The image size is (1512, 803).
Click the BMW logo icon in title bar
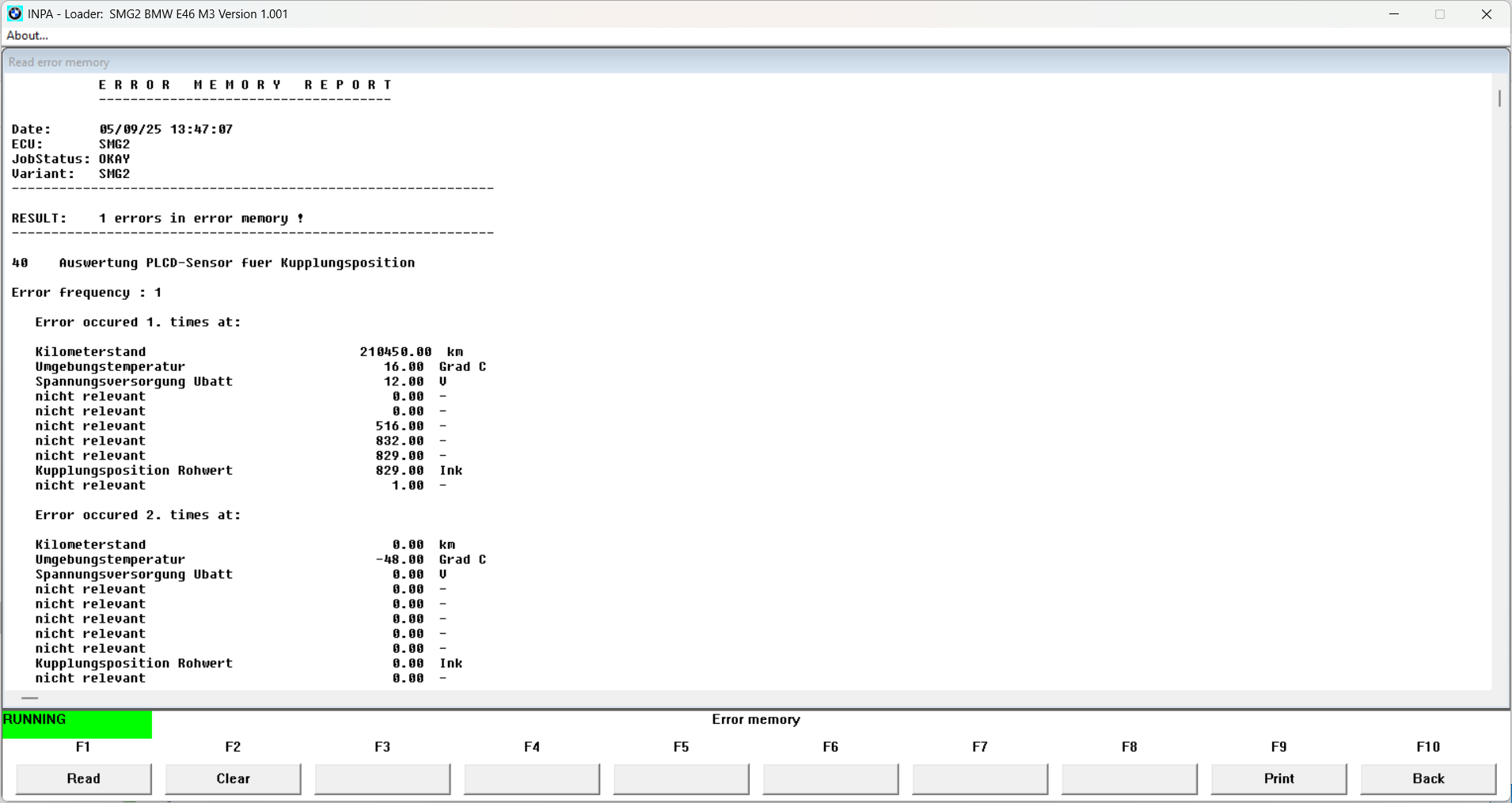[15, 13]
